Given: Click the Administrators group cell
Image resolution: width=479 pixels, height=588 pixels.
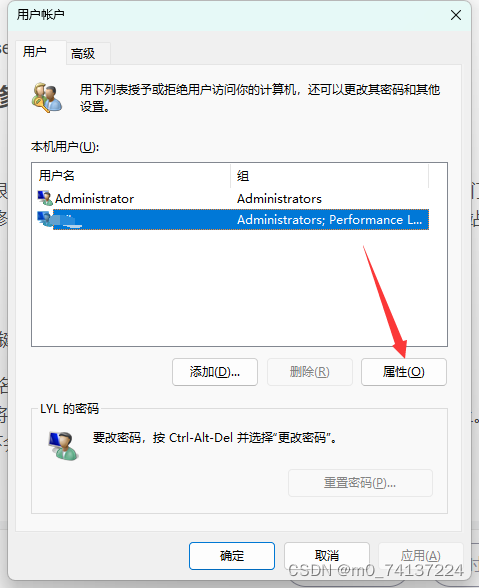Looking at the screenshot, I should click(279, 198).
